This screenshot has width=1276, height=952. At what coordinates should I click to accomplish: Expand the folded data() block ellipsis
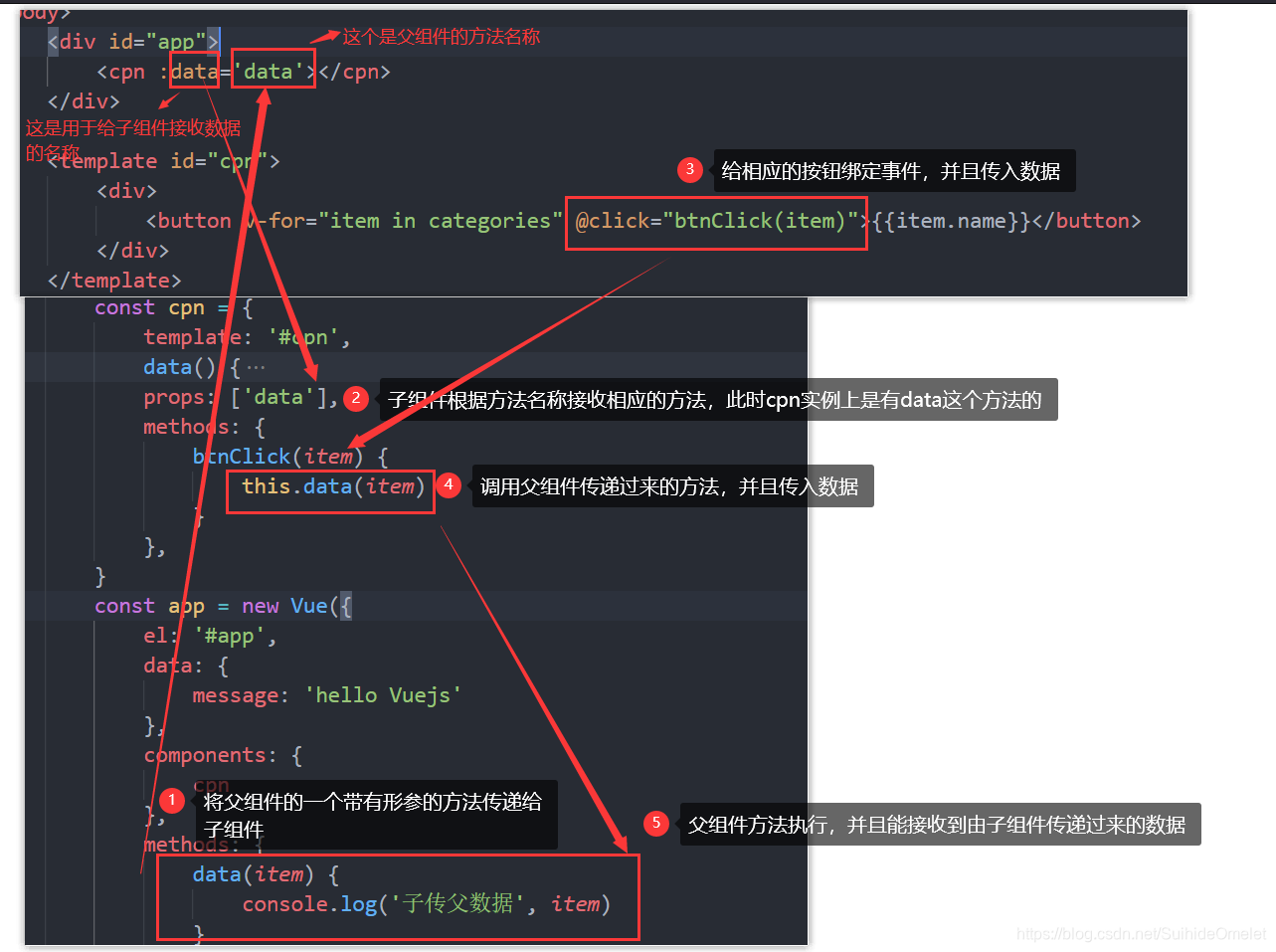tap(256, 367)
